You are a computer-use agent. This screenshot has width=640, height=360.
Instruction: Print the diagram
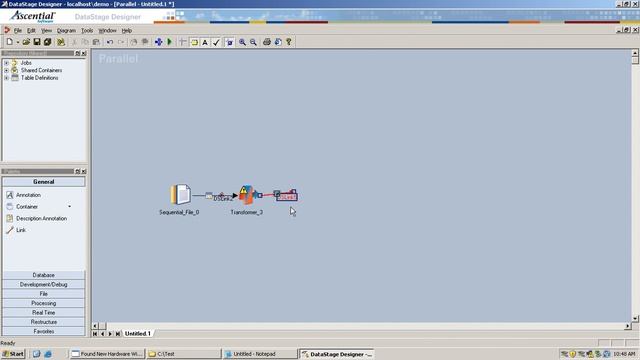[x=267, y=42]
